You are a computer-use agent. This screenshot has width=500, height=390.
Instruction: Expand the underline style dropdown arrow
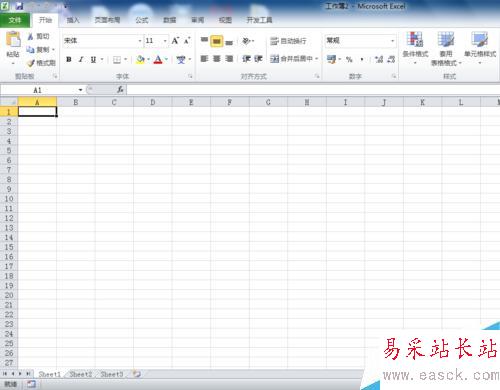(102, 59)
